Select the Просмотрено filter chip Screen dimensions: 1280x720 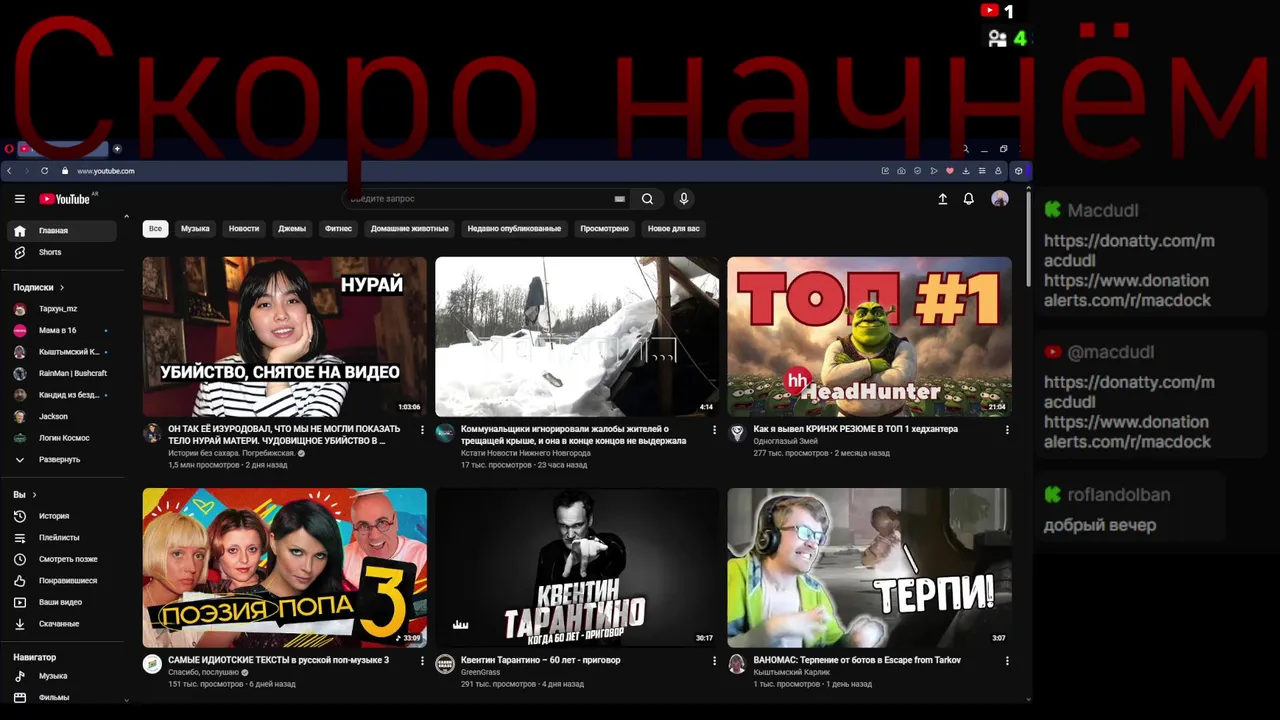[x=605, y=229]
